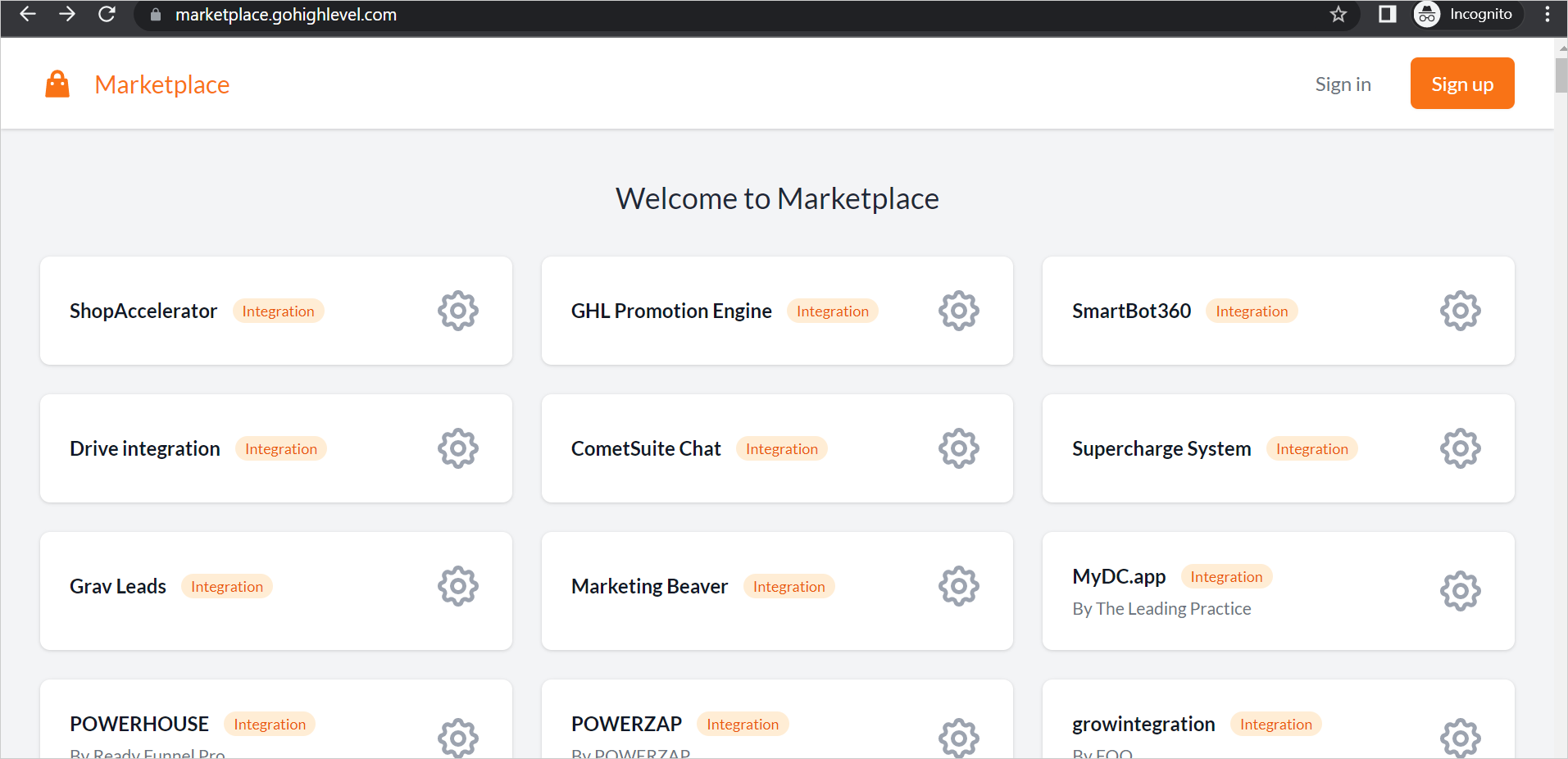Click the CometSuite Chat gear icon
Screen dimensions: 1568x759
958,448
